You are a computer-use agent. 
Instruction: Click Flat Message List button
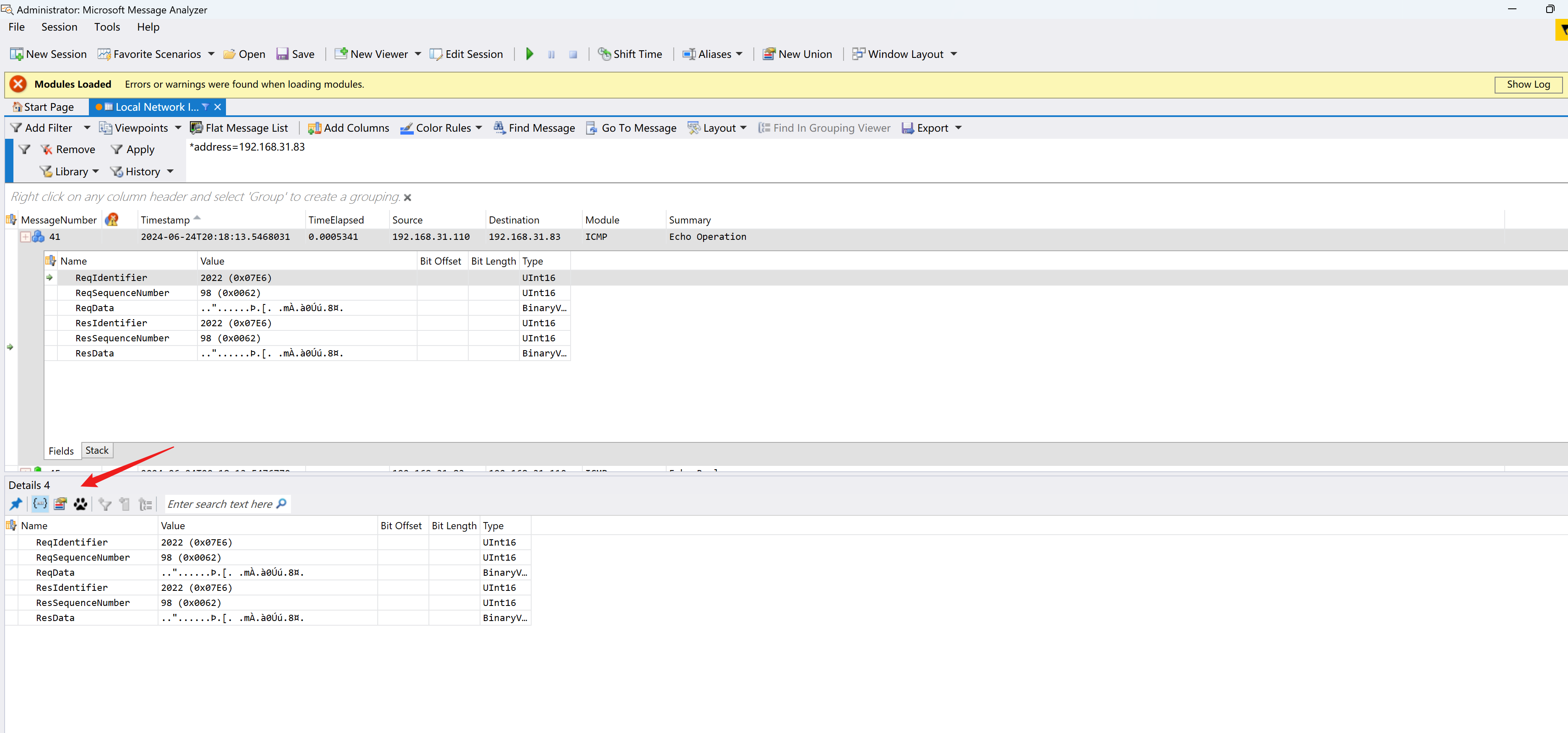pos(239,128)
